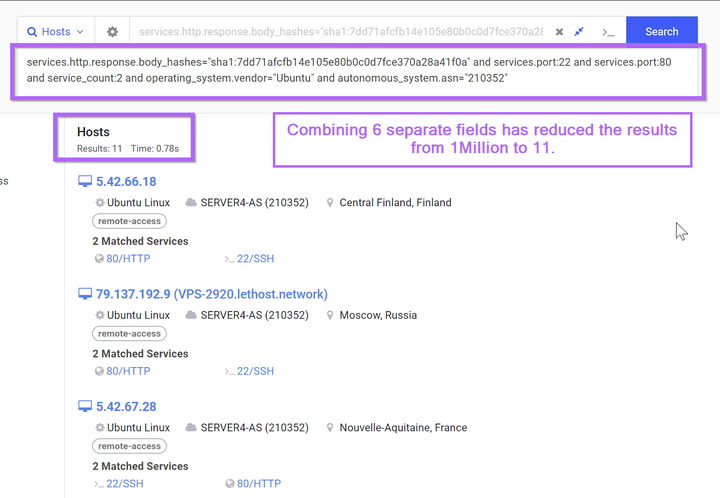The height and width of the screenshot is (498, 720).
Task: Open 80/HTTP service of 5.42.67.28
Action: 259,483
